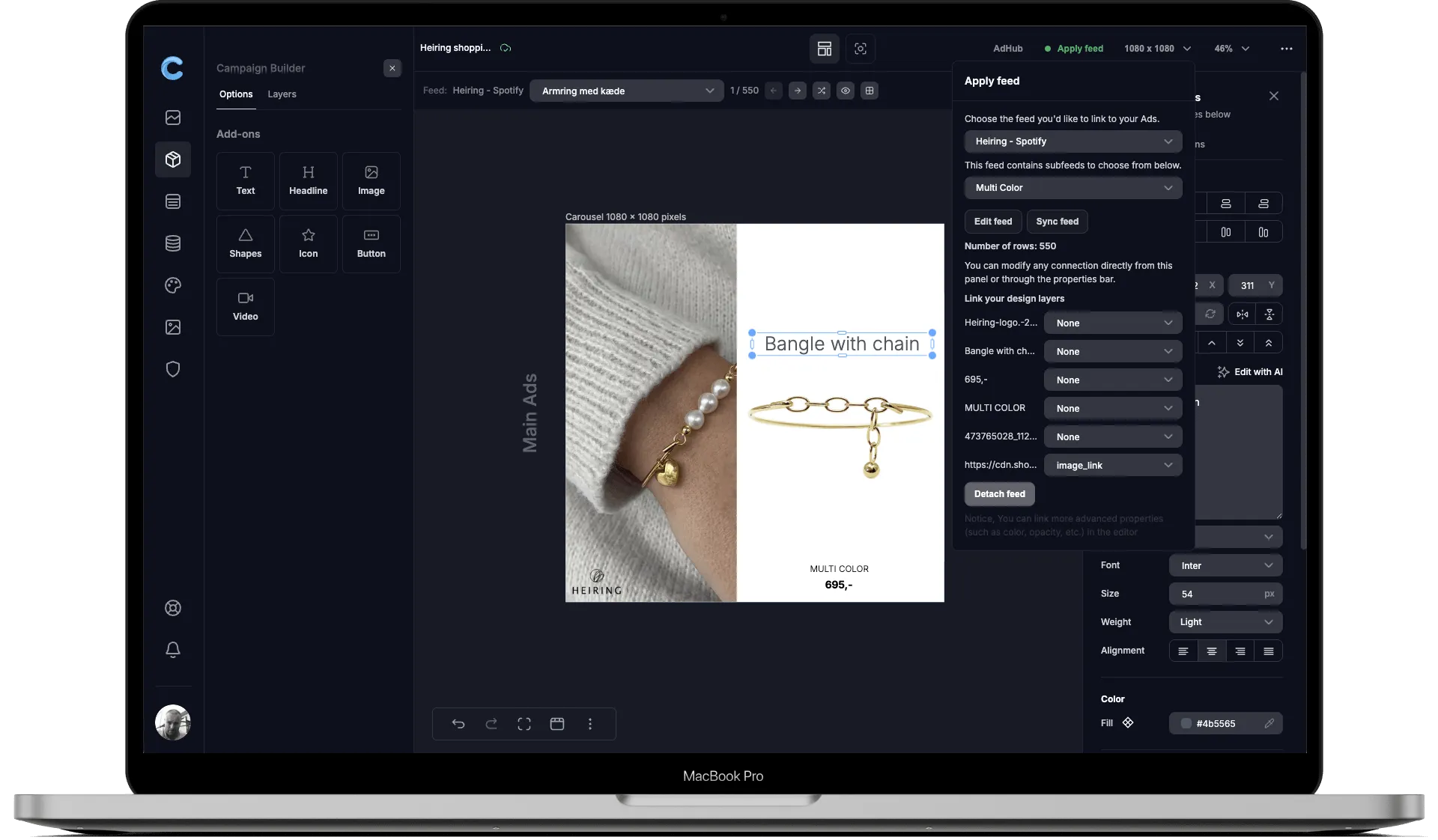Viewport: 1438px width, 840px height.
Task: Set text alignment to right
Action: (x=1240, y=651)
